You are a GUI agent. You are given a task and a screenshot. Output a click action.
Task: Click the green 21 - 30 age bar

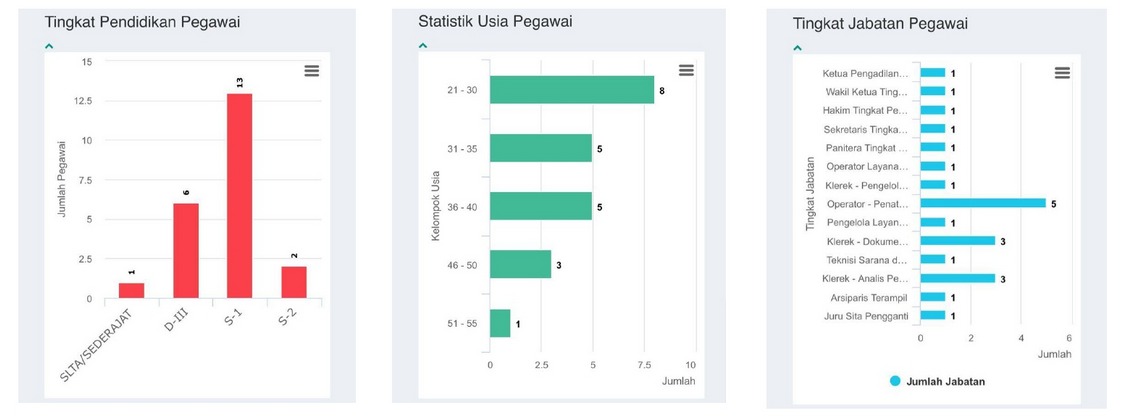pyautogui.click(x=571, y=90)
